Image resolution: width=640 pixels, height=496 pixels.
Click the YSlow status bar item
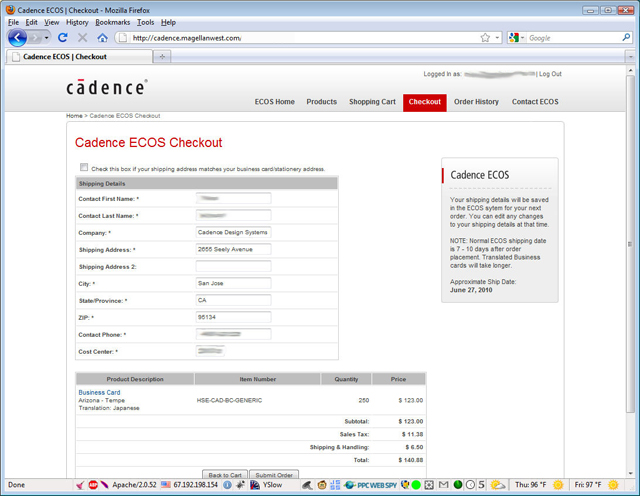[x=266, y=485]
